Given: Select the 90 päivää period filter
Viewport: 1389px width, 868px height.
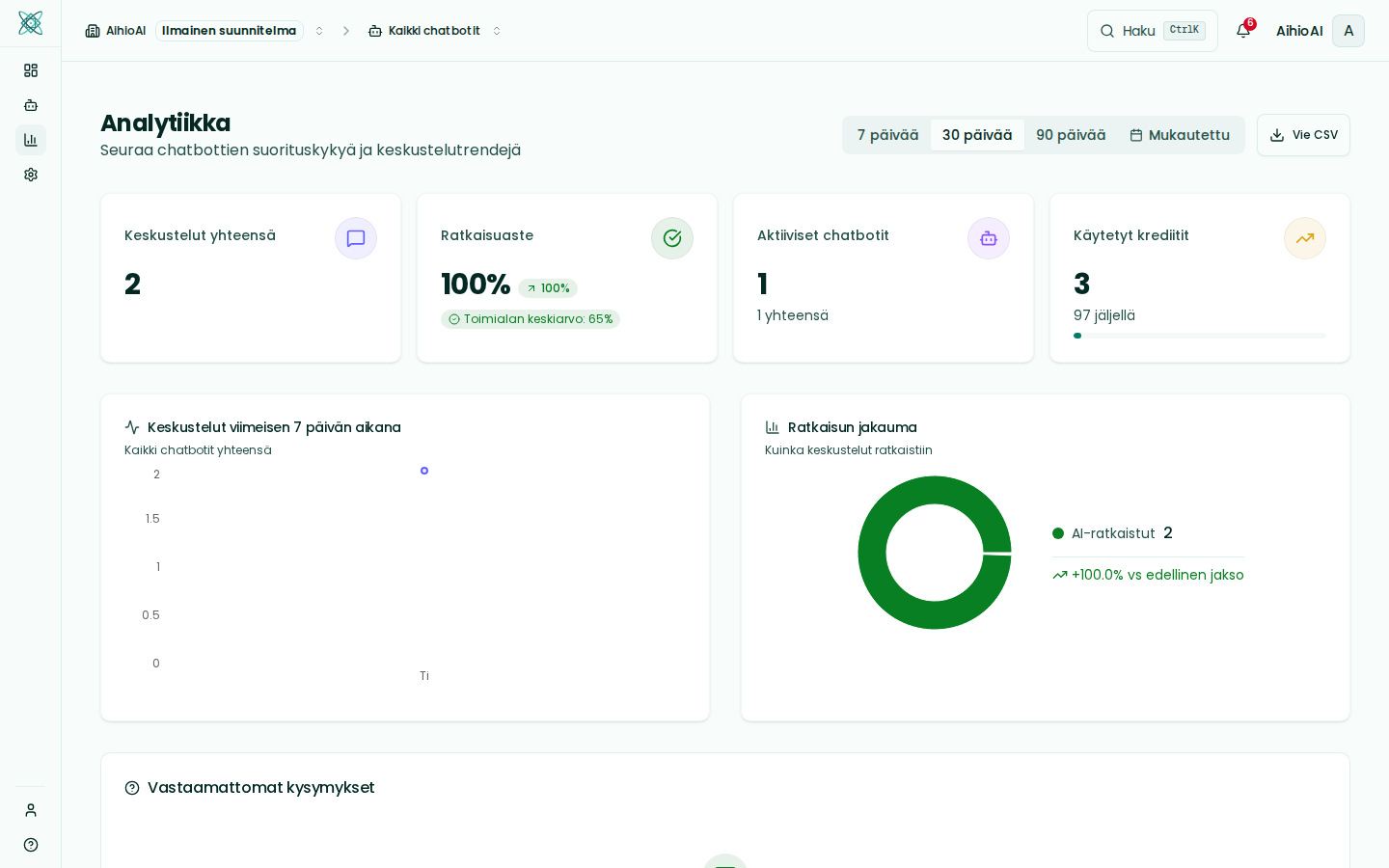Looking at the screenshot, I should click(1071, 135).
